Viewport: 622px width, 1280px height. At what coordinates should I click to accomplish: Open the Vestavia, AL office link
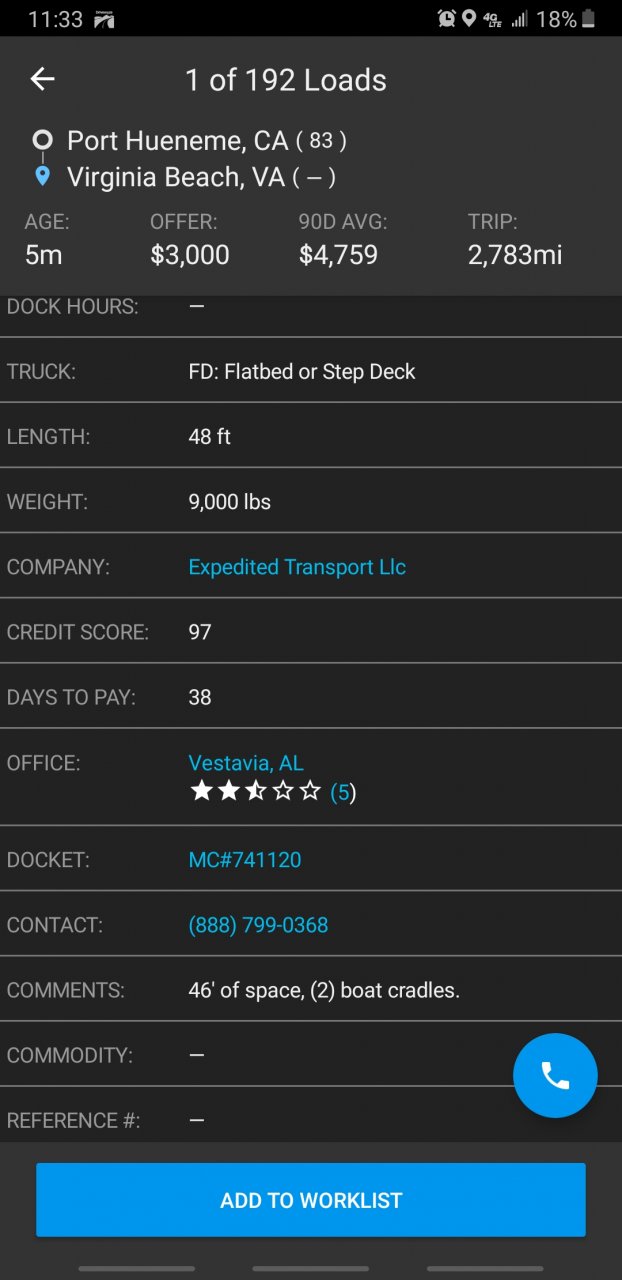tap(246, 763)
